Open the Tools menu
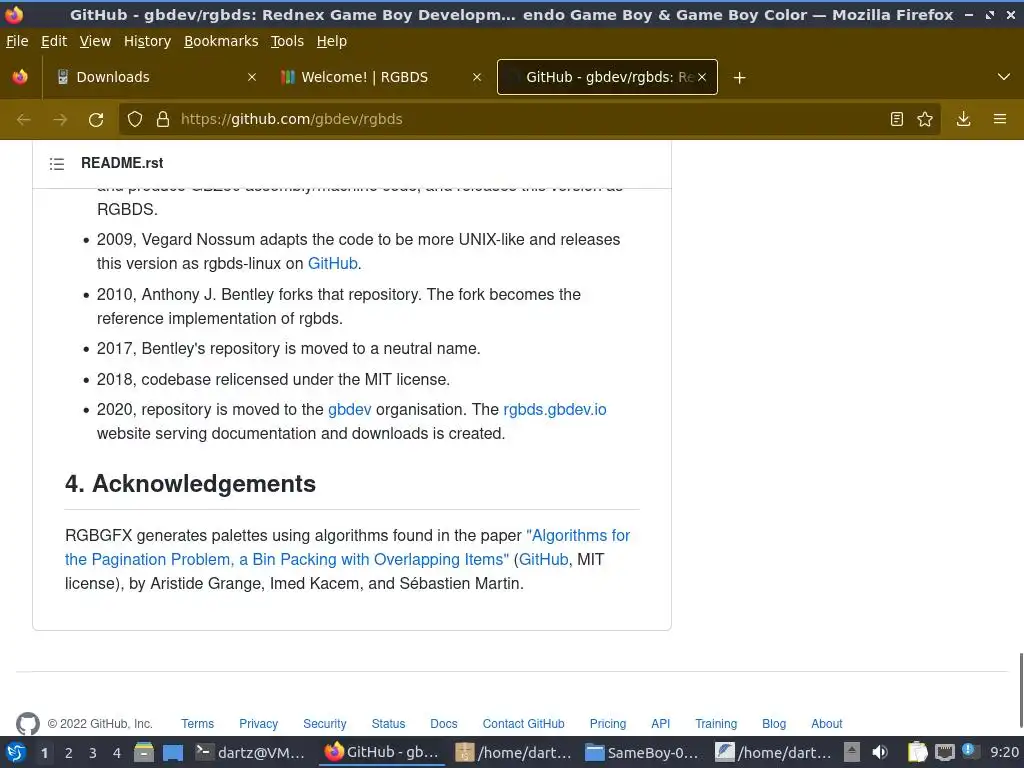1024x768 pixels. [x=287, y=41]
